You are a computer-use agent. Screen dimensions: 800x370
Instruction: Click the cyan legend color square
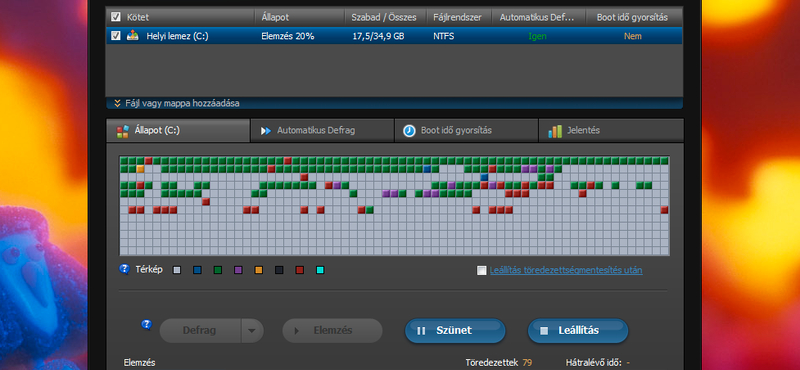coord(320,270)
